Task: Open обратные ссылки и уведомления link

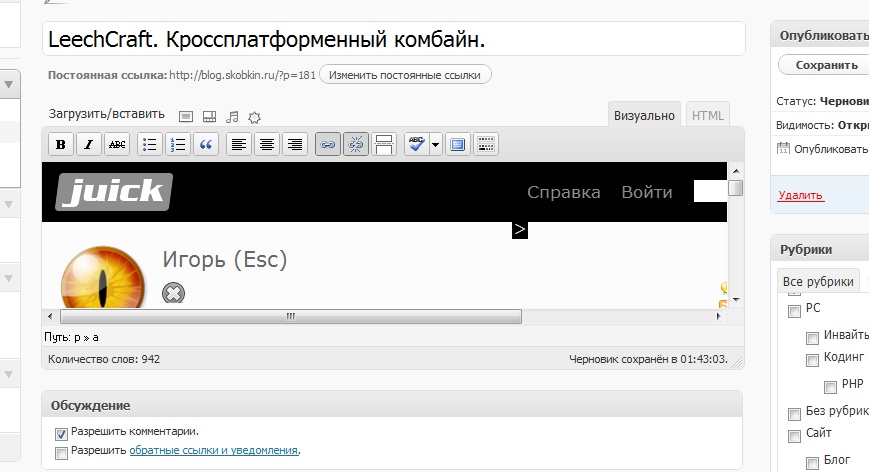Action: tap(214, 450)
